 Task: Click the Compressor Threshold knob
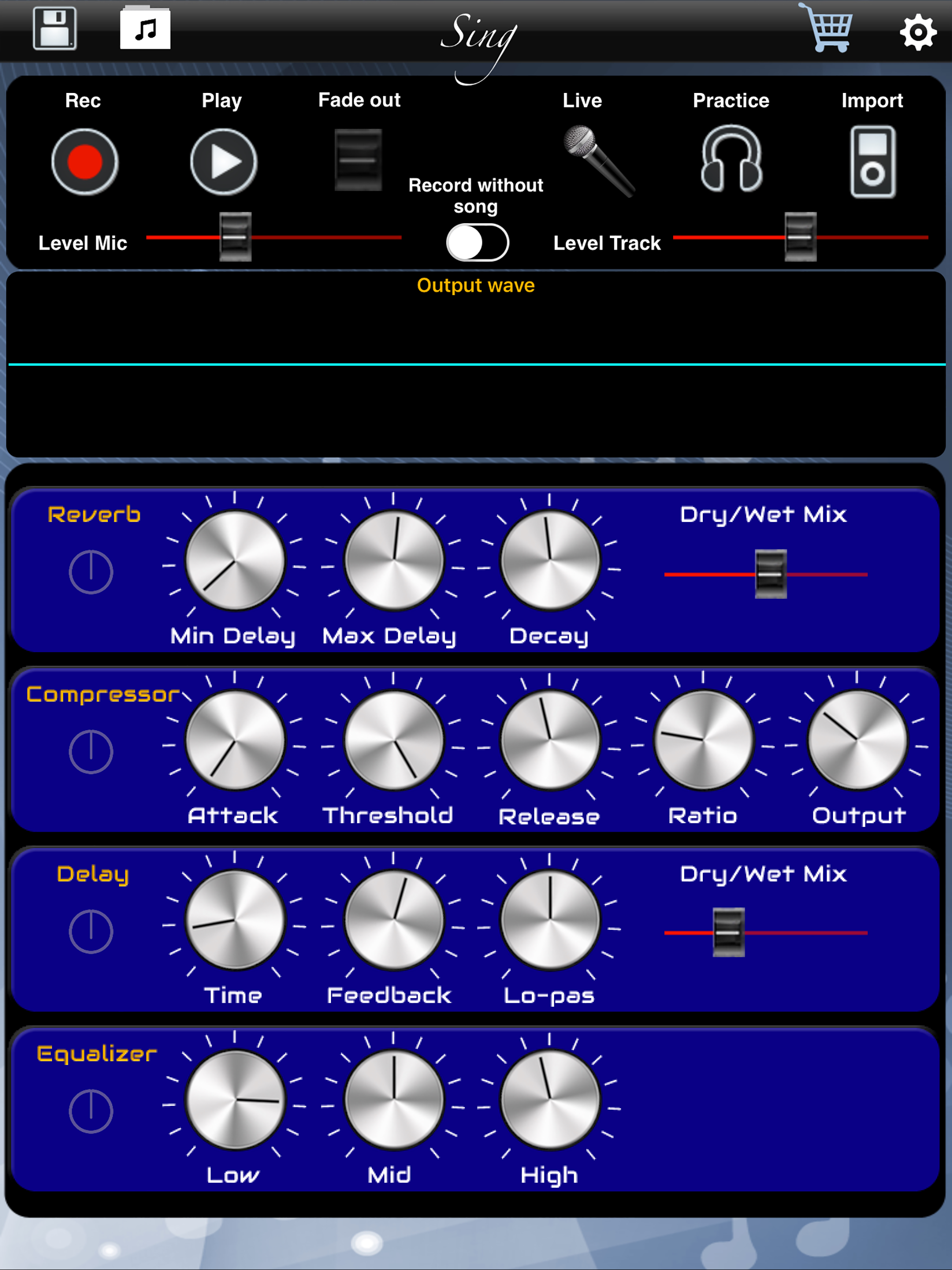click(394, 741)
